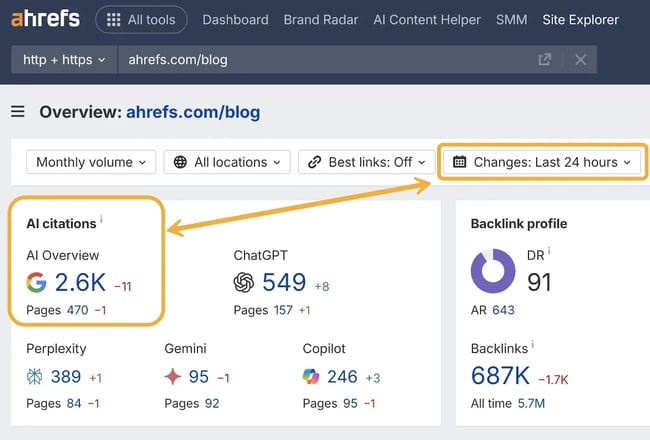Click the ahrefs.com/blog URL input field
650x440 pixels.
point(323,60)
